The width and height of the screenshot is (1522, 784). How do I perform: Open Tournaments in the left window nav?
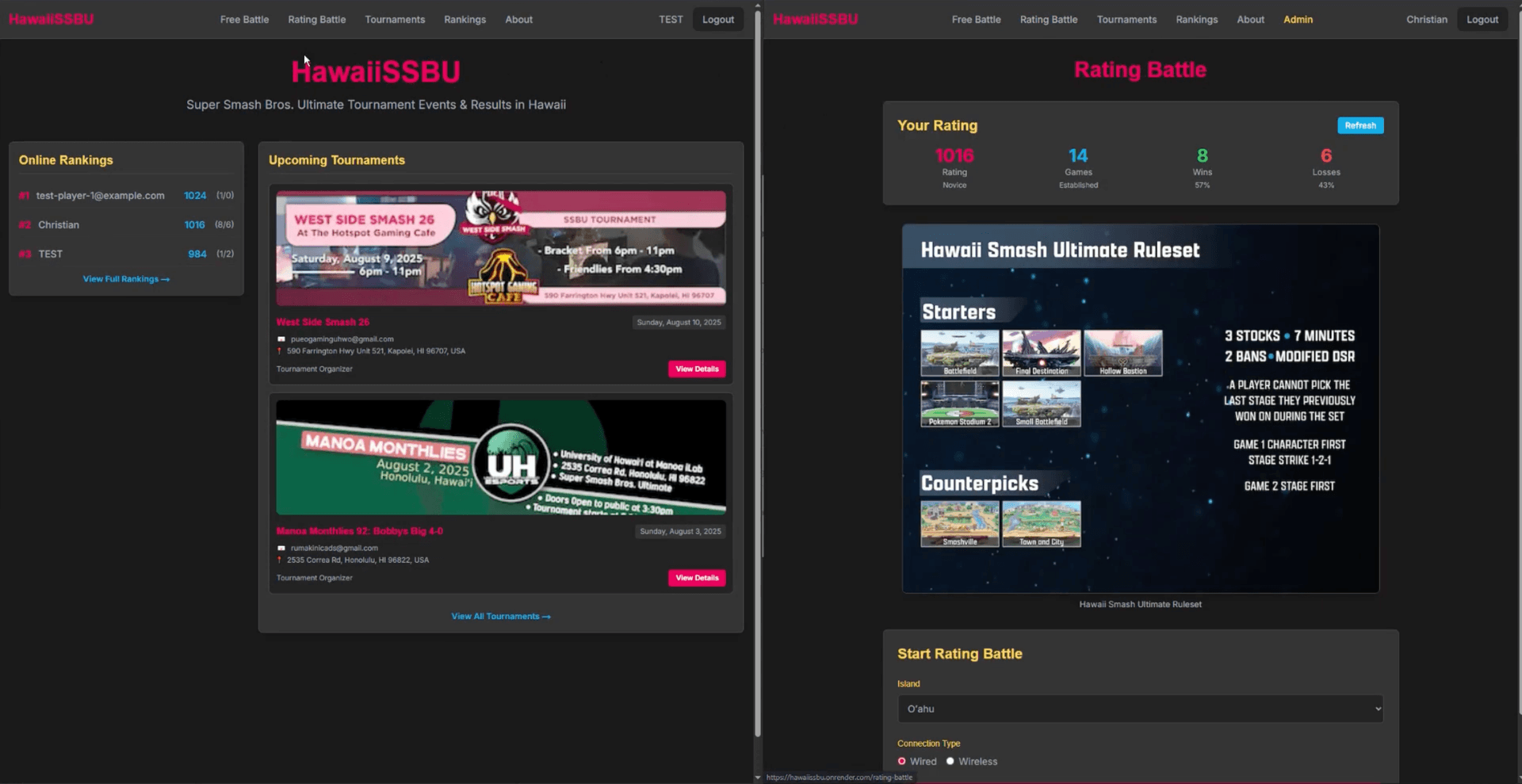(395, 20)
